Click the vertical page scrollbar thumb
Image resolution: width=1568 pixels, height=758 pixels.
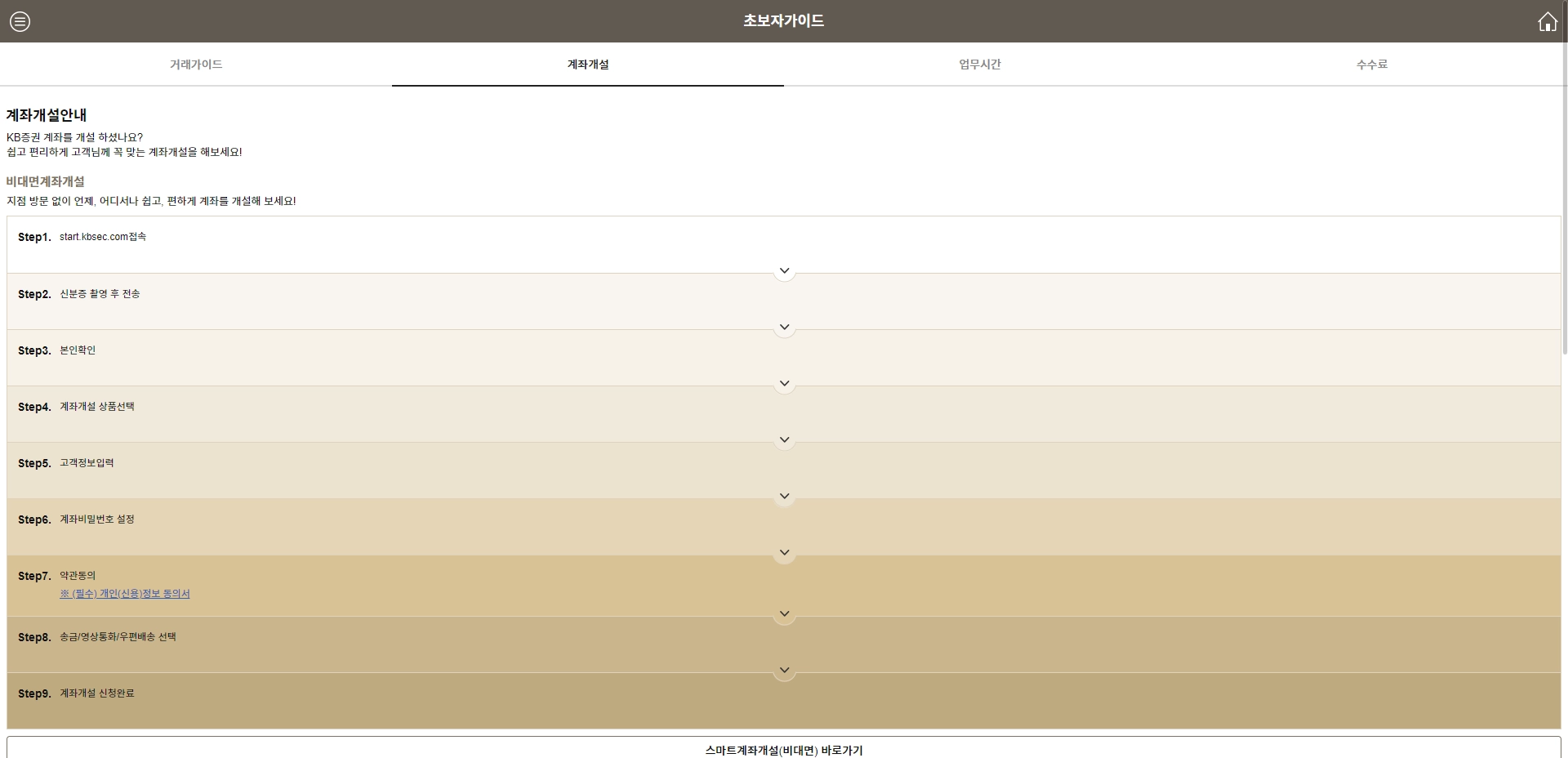point(1565,177)
